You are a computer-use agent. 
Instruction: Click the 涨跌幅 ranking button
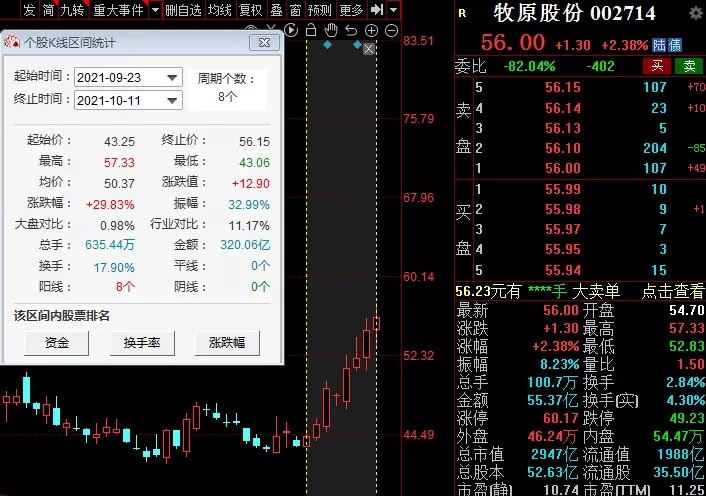click(x=227, y=343)
